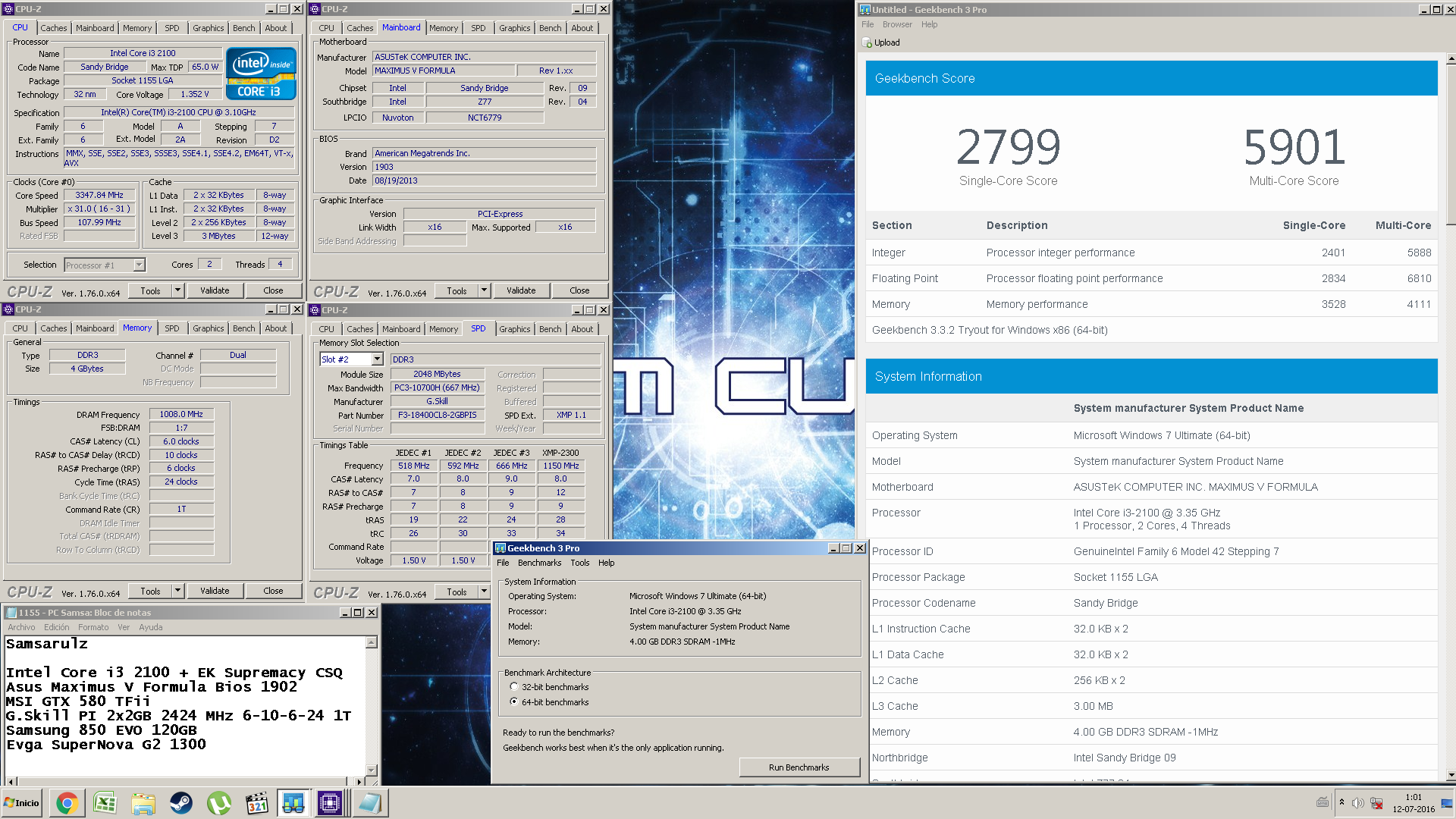Click the CPU-Z system icon of the Memory window
The width and height of the screenshot is (1456, 819).
[x=8, y=309]
